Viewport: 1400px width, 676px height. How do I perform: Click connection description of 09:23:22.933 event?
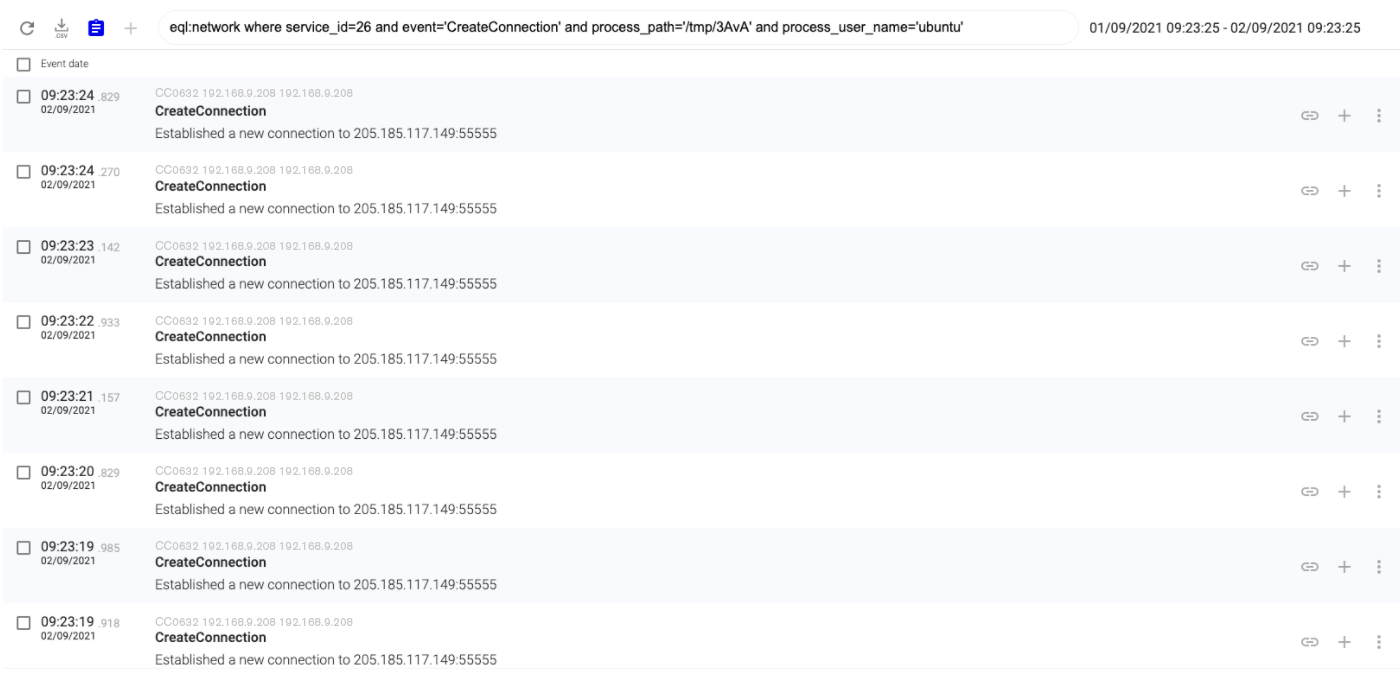point(326,358)
